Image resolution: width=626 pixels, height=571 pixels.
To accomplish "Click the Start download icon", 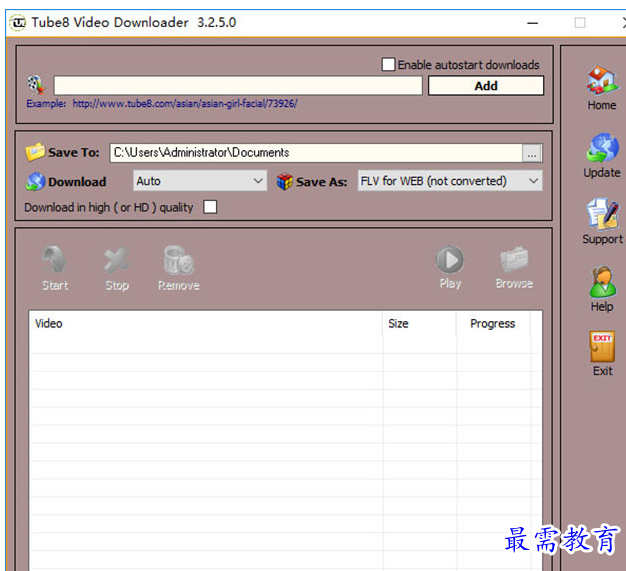I will (x=54, y=260).
